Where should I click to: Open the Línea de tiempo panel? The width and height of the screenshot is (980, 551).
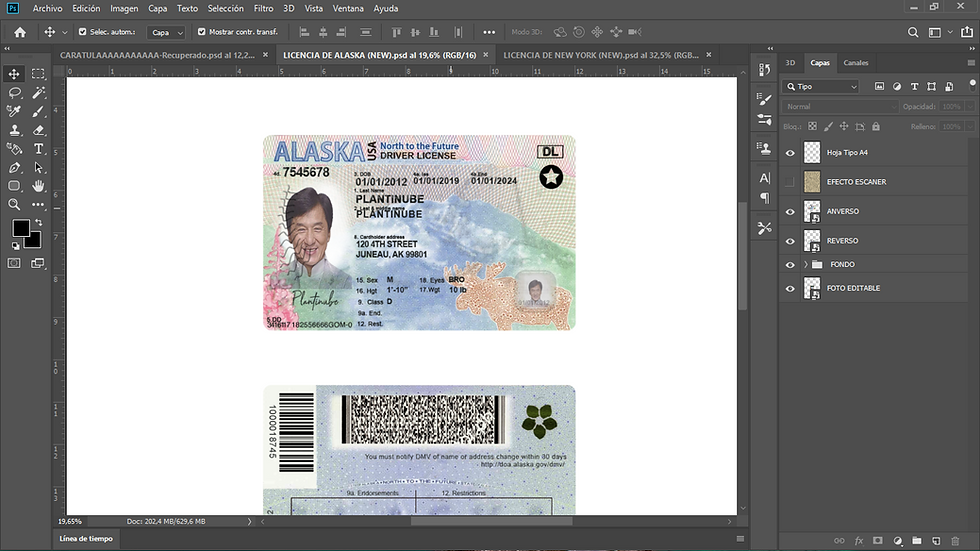[87, 539]
